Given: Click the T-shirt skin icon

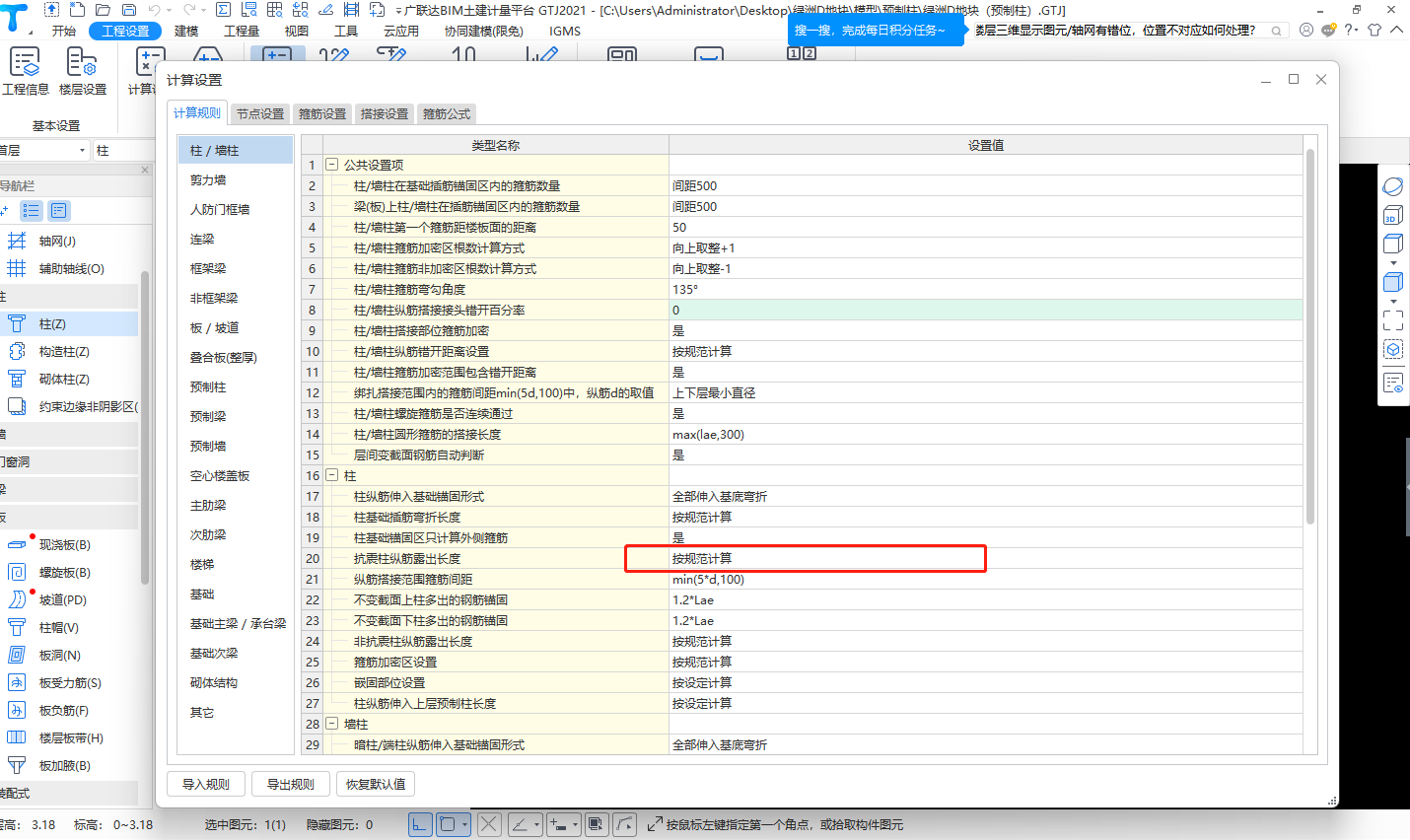Looking at the screenshot, I should (x=1375, y=30).
